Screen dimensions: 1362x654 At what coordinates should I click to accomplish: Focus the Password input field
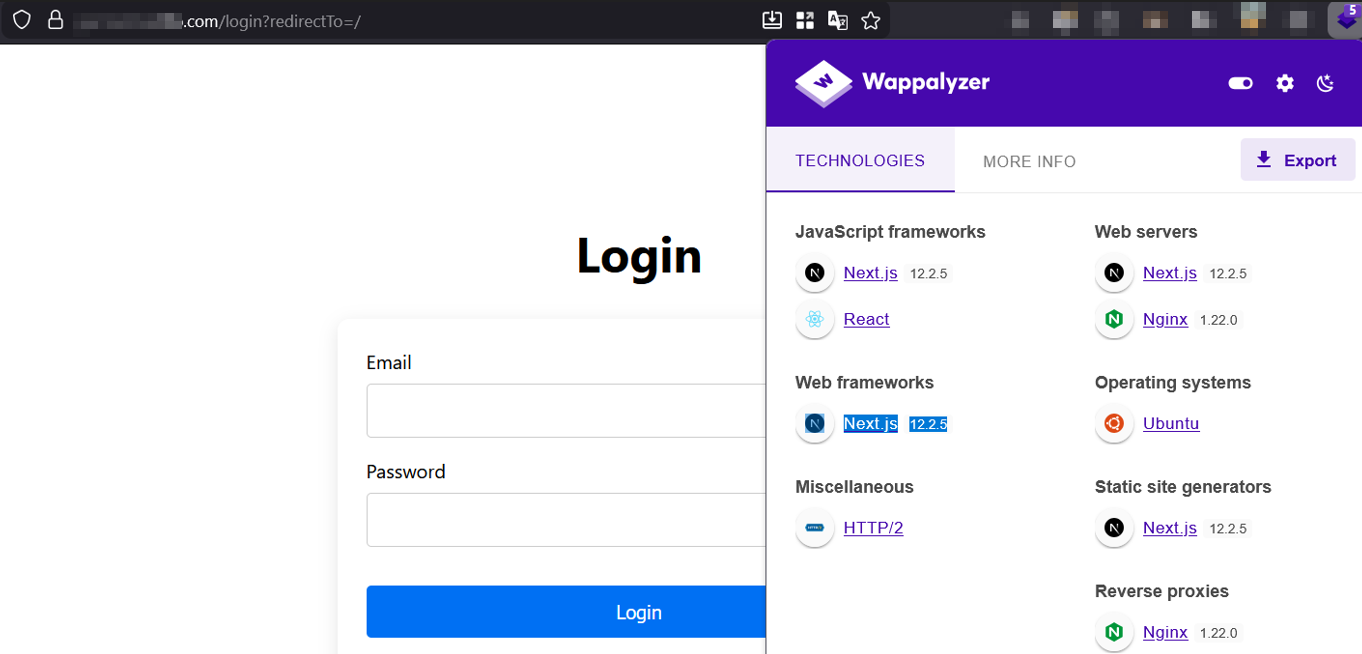pos(566,520)
